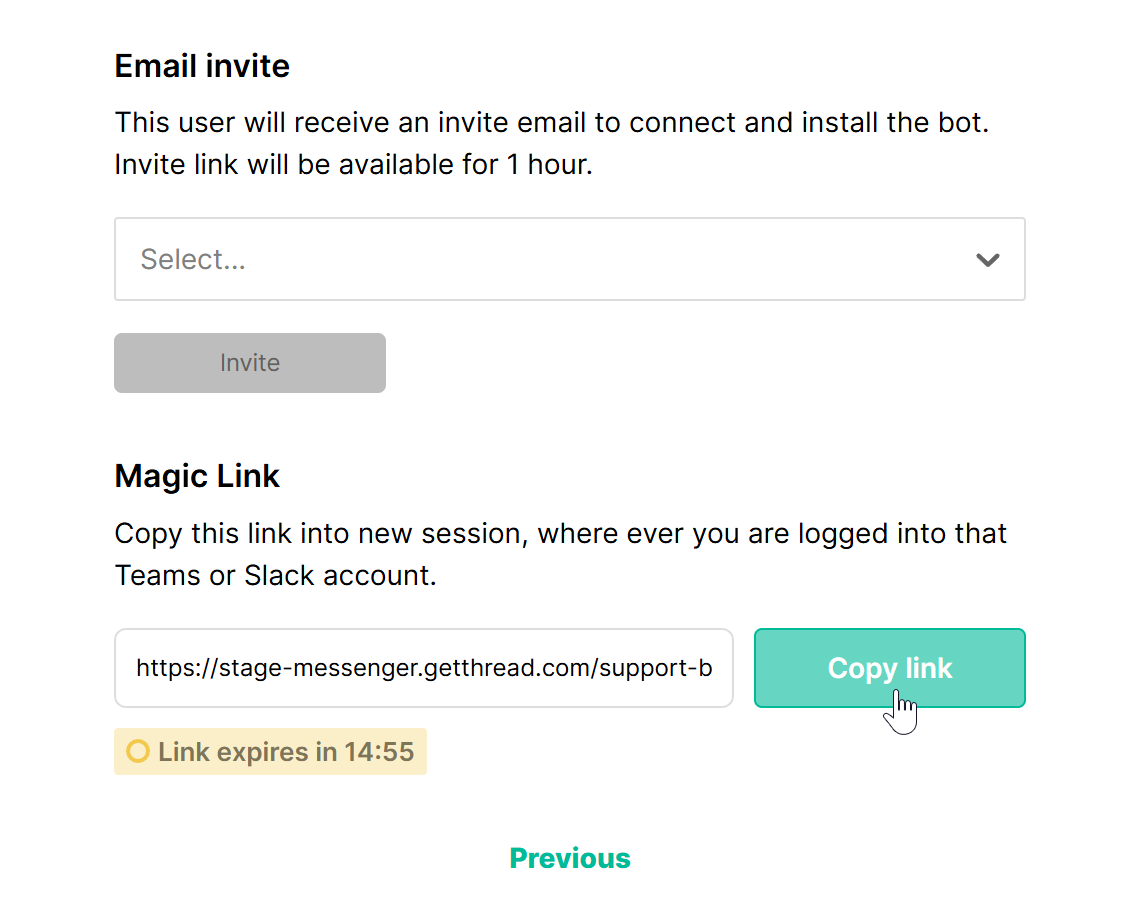Image resolution: width=1142 pixels, height=924 pixels.
Task: Click the "Select..." placeholder text
Action: (193, 260)
